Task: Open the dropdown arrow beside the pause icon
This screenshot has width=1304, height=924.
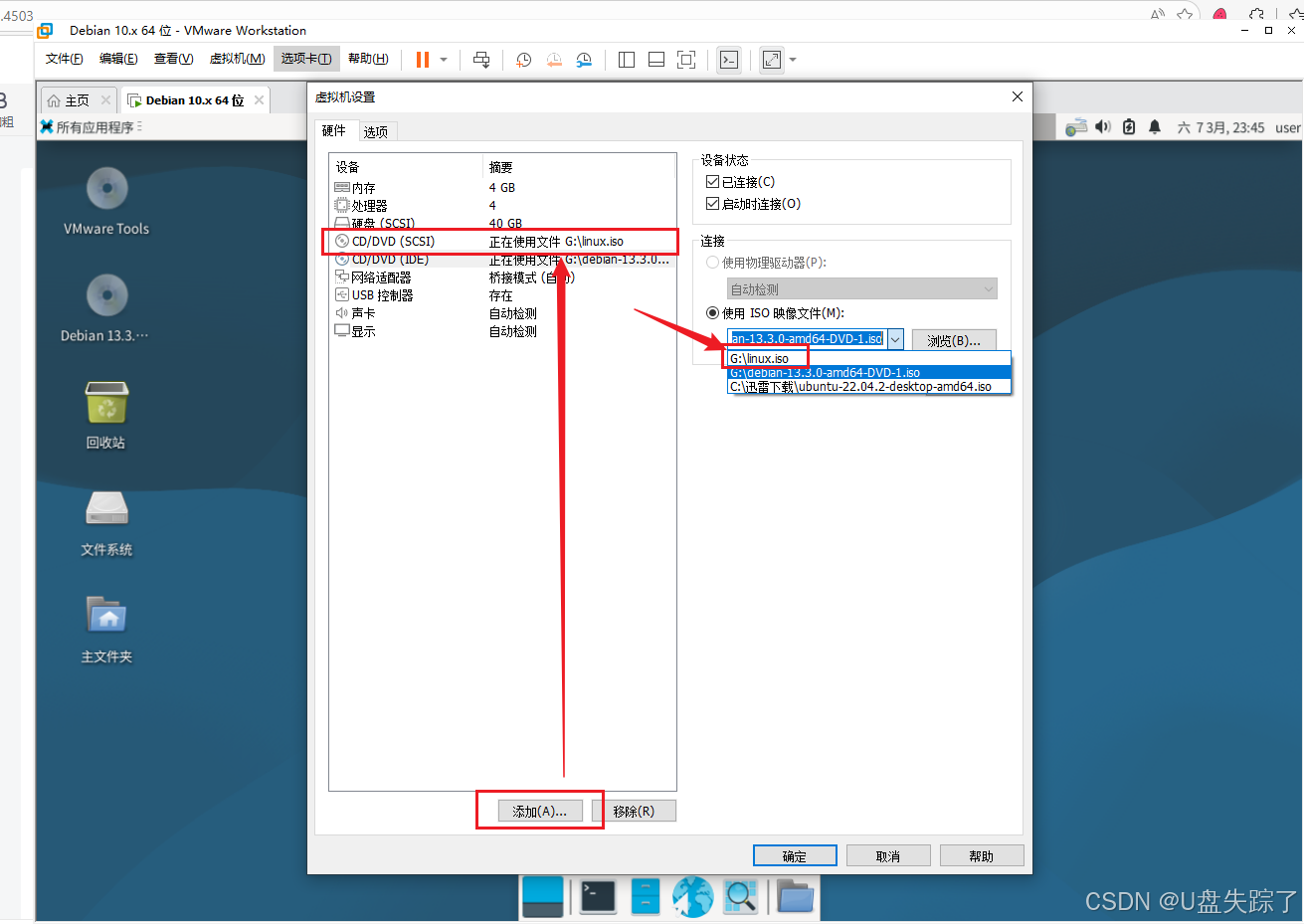Action: coord(444,60)
